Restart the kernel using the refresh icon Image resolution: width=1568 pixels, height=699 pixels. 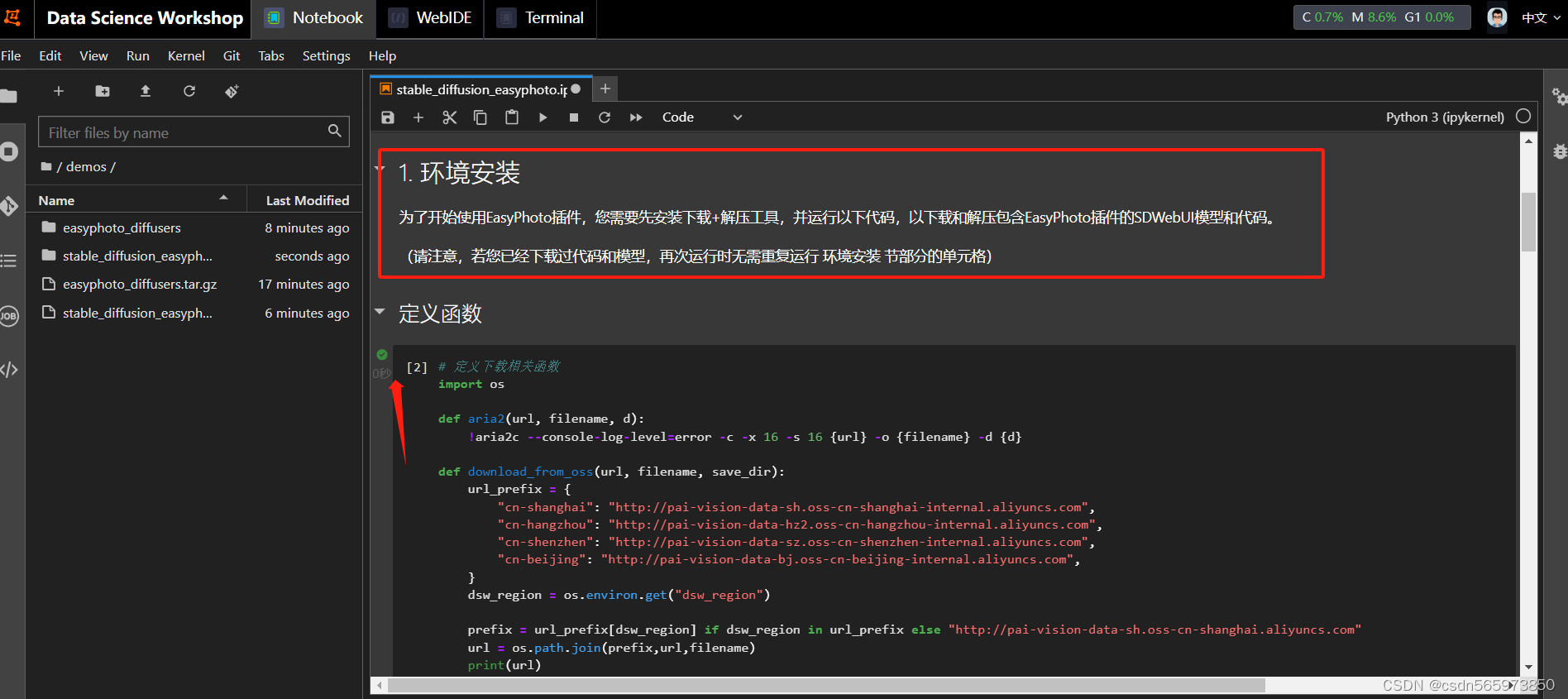pyautogui.click(x=605, y=117)
